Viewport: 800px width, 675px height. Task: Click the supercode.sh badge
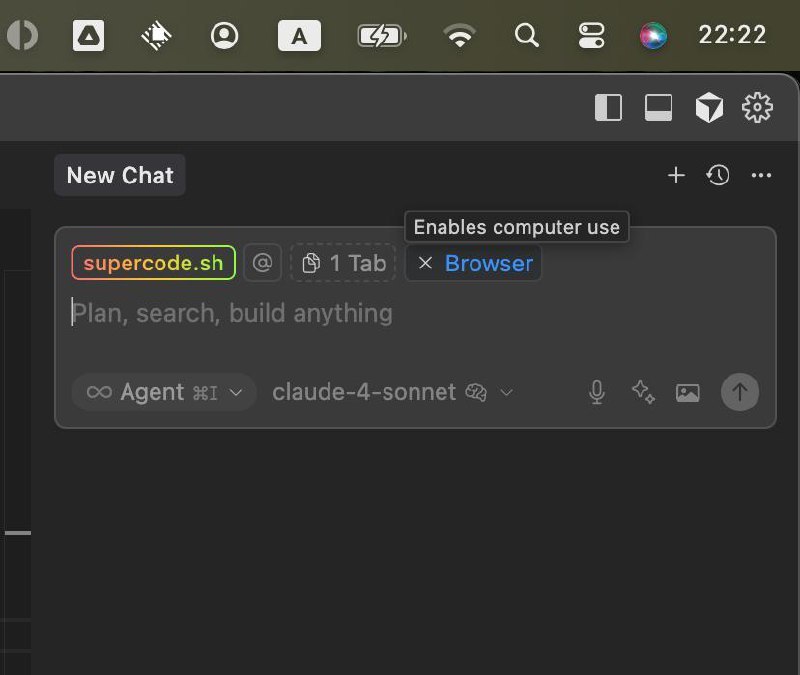click(153, 263)
